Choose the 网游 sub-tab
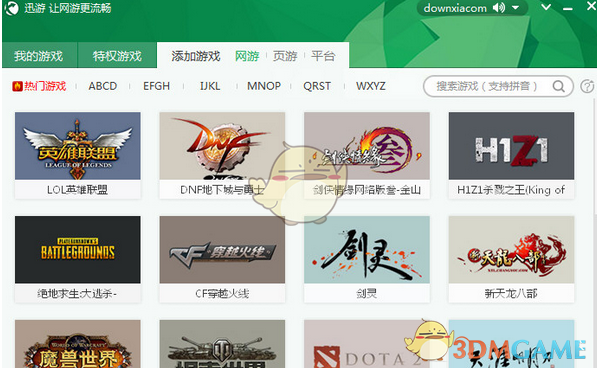The width and height of the screenshot is (597, 368). click(x=247, y=56)
